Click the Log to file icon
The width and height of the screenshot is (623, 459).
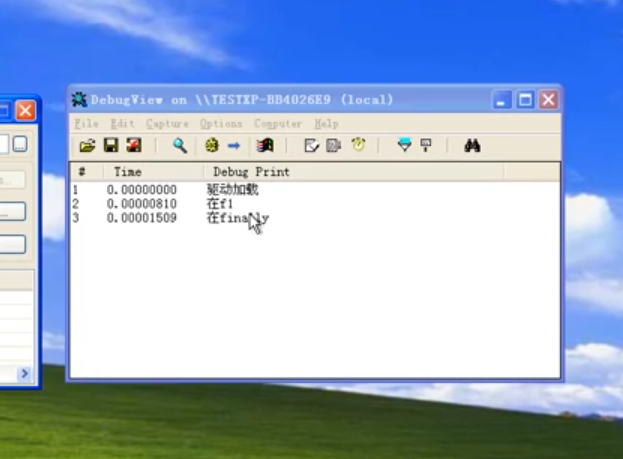point(134,145)
